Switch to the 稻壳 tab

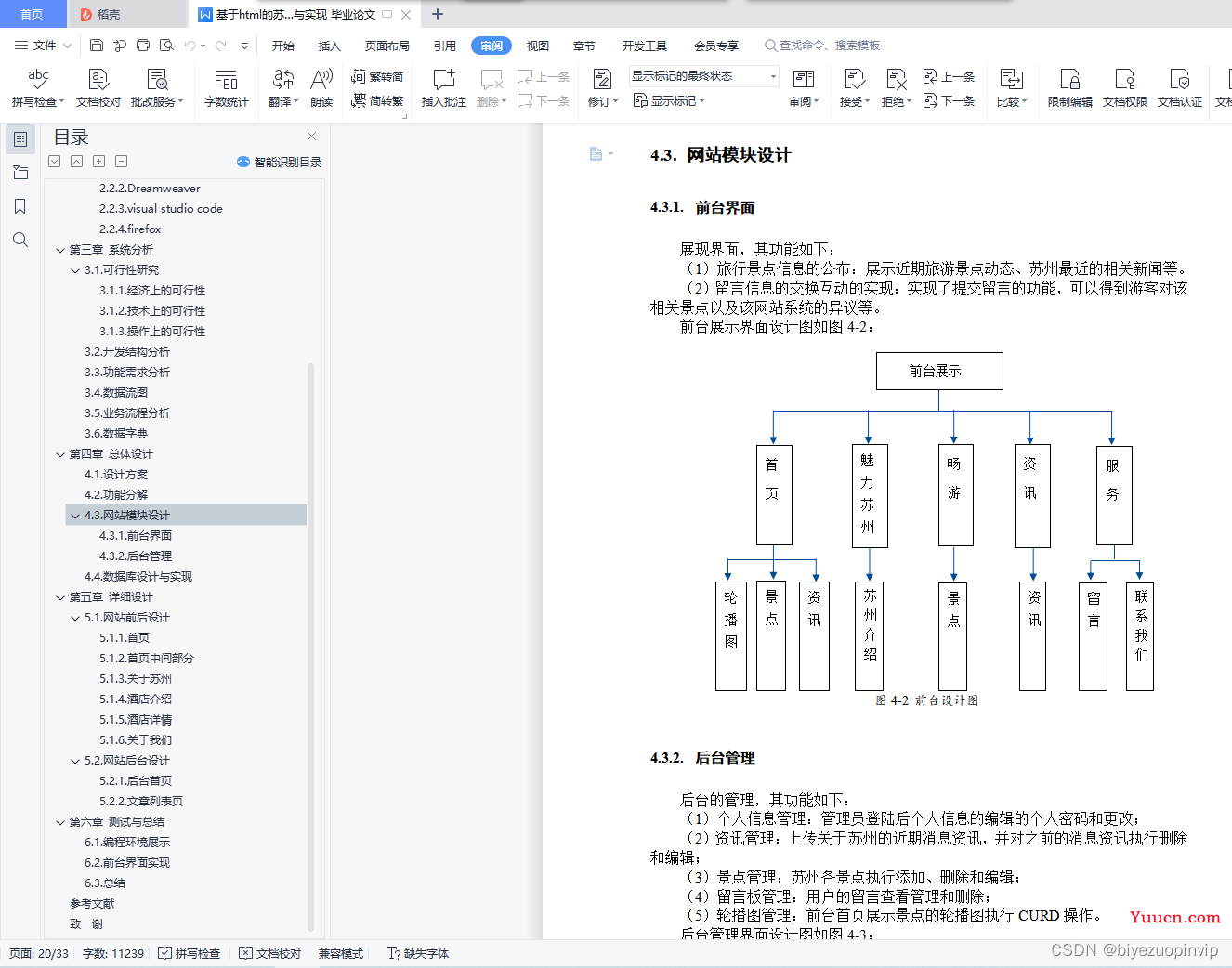(125, 14)
